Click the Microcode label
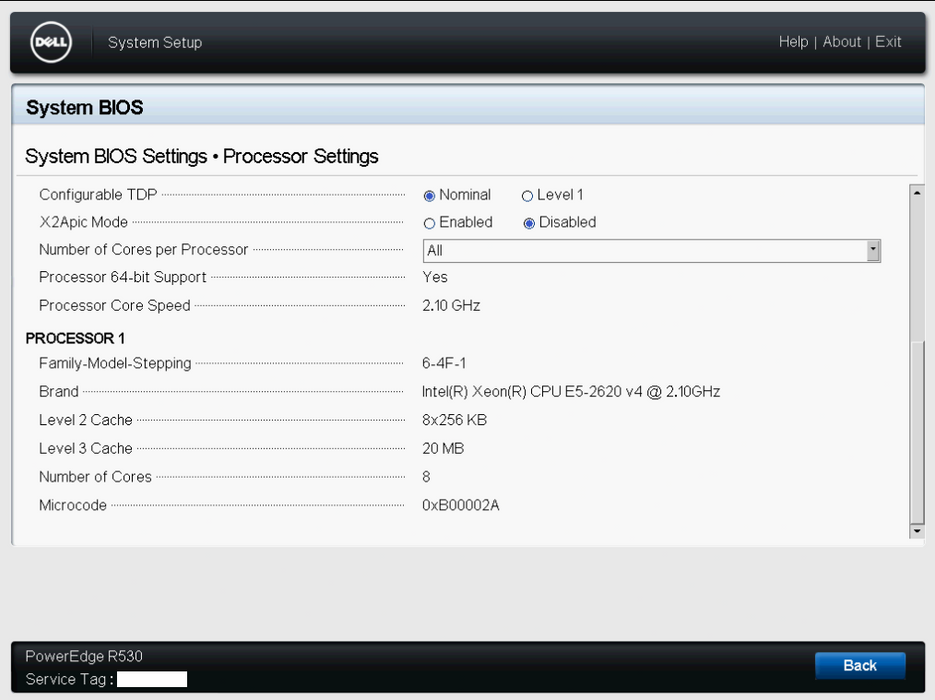 click(73, 506)
